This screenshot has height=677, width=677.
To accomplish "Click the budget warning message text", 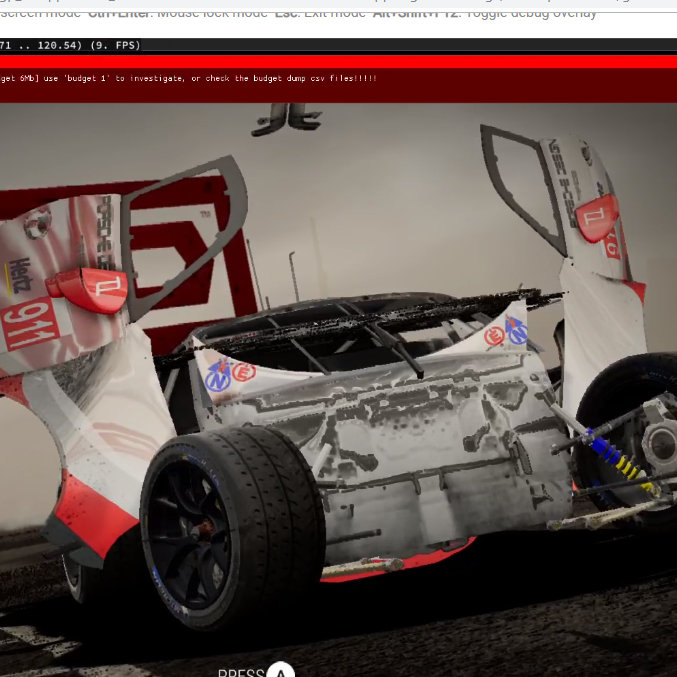I will [x=188, y=78].
